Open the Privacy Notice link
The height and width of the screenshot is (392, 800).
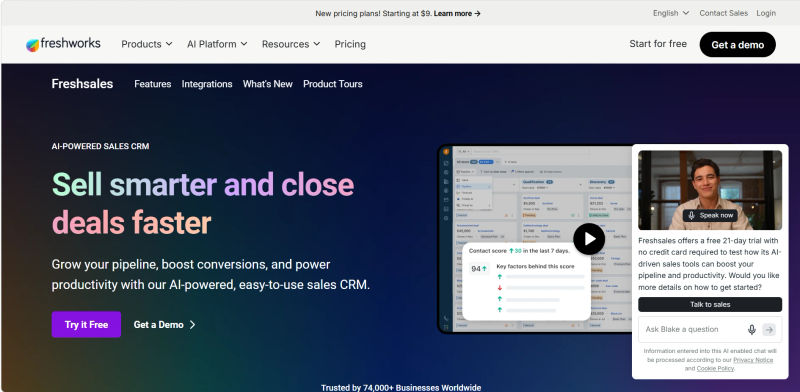(x=753, y=360)
